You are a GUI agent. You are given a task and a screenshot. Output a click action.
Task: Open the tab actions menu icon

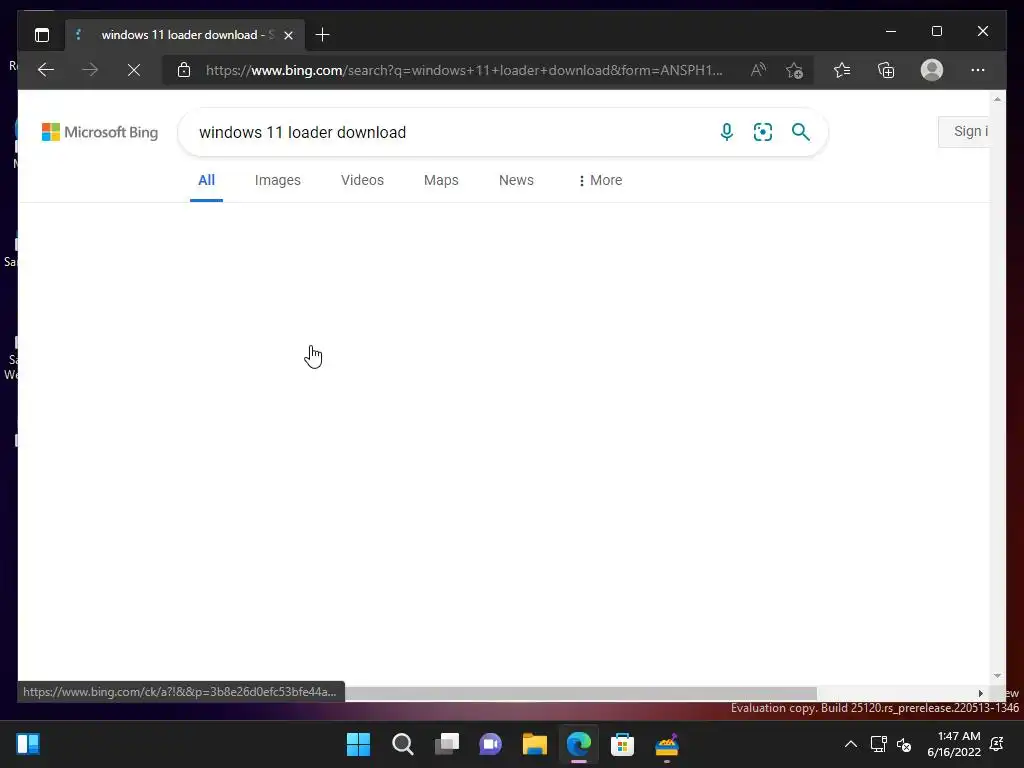tap(42, 35)
